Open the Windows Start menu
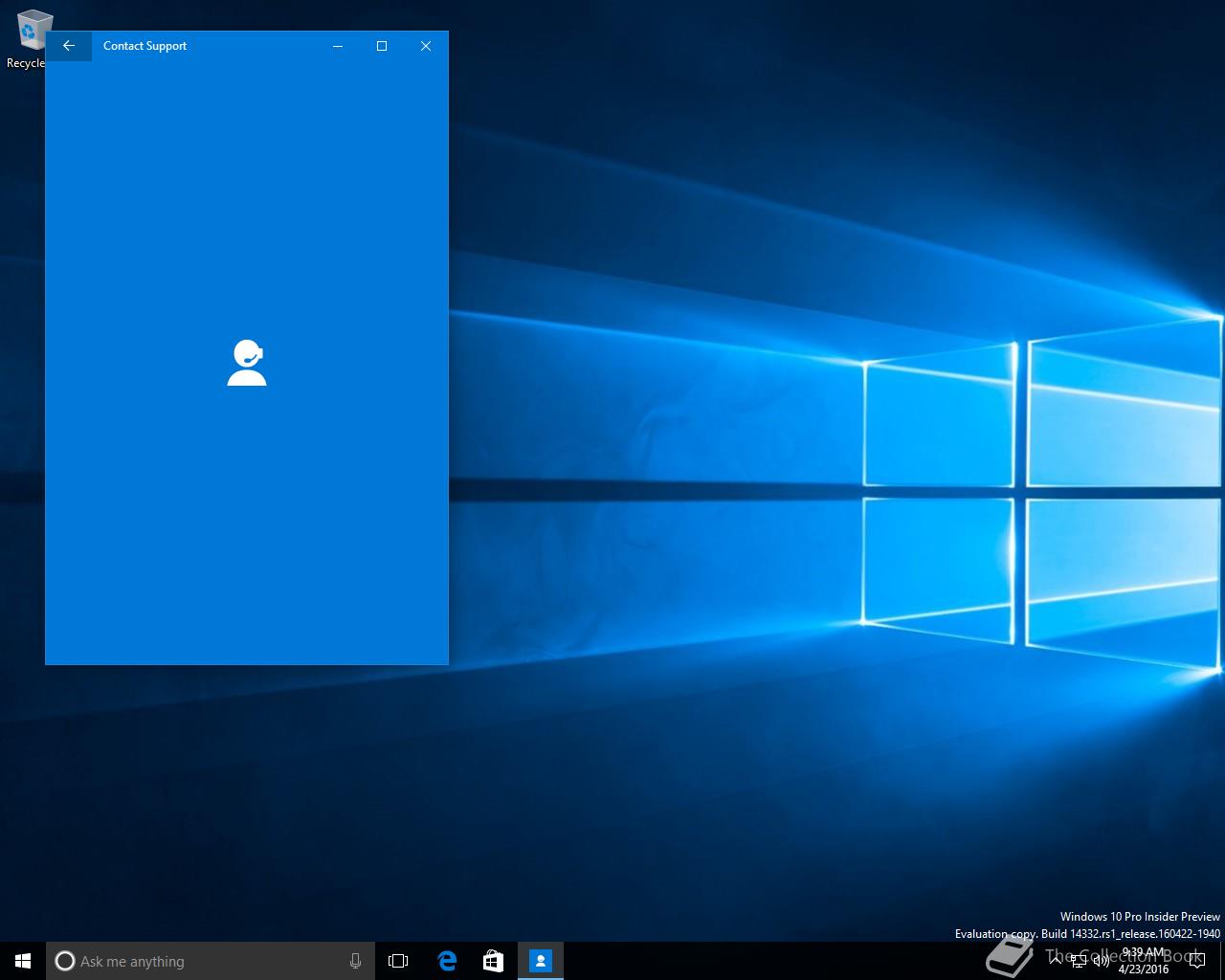Viewport: 1225px width, 980px height. (x=23, y=961)
